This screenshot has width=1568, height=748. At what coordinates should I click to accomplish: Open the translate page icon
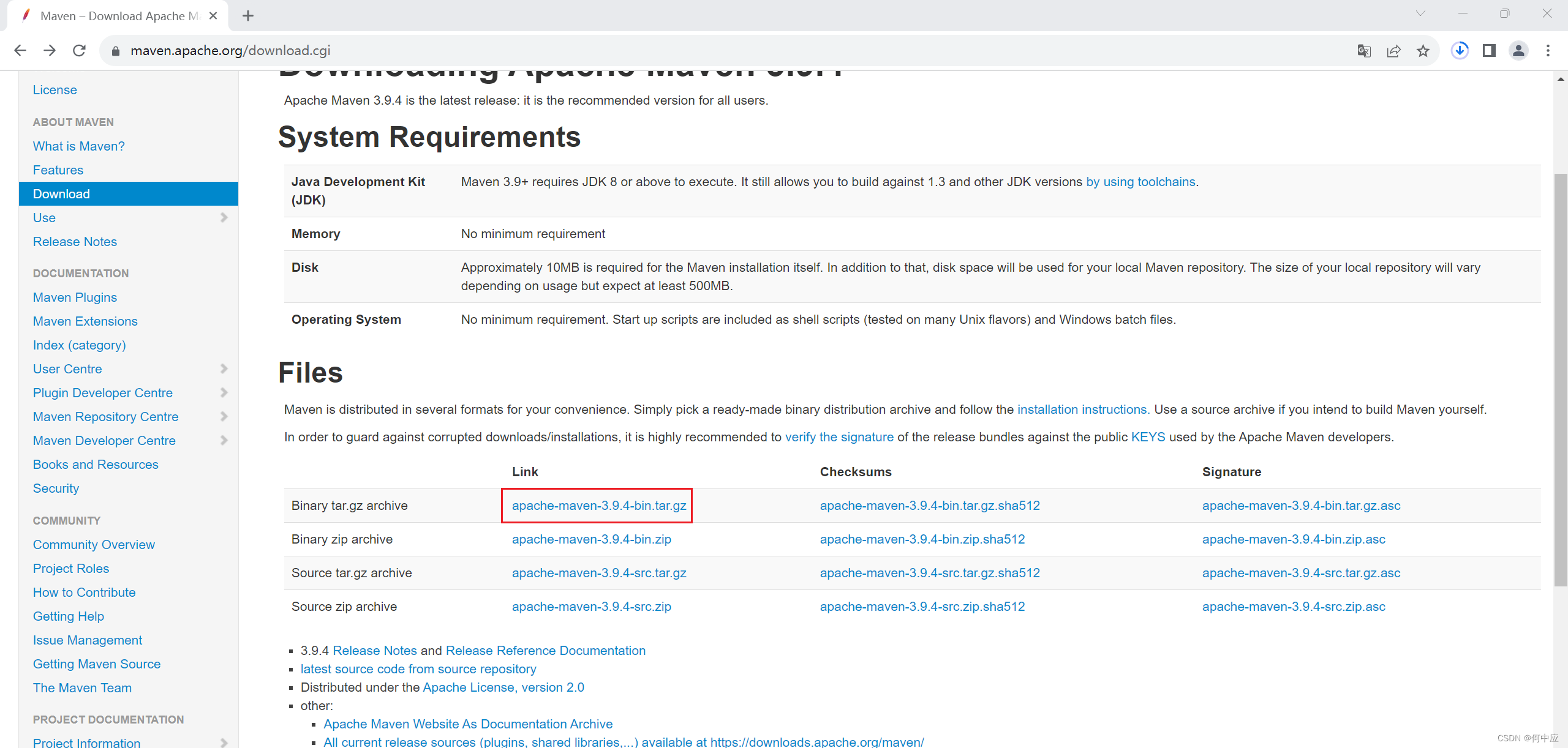click(1364, 51)
